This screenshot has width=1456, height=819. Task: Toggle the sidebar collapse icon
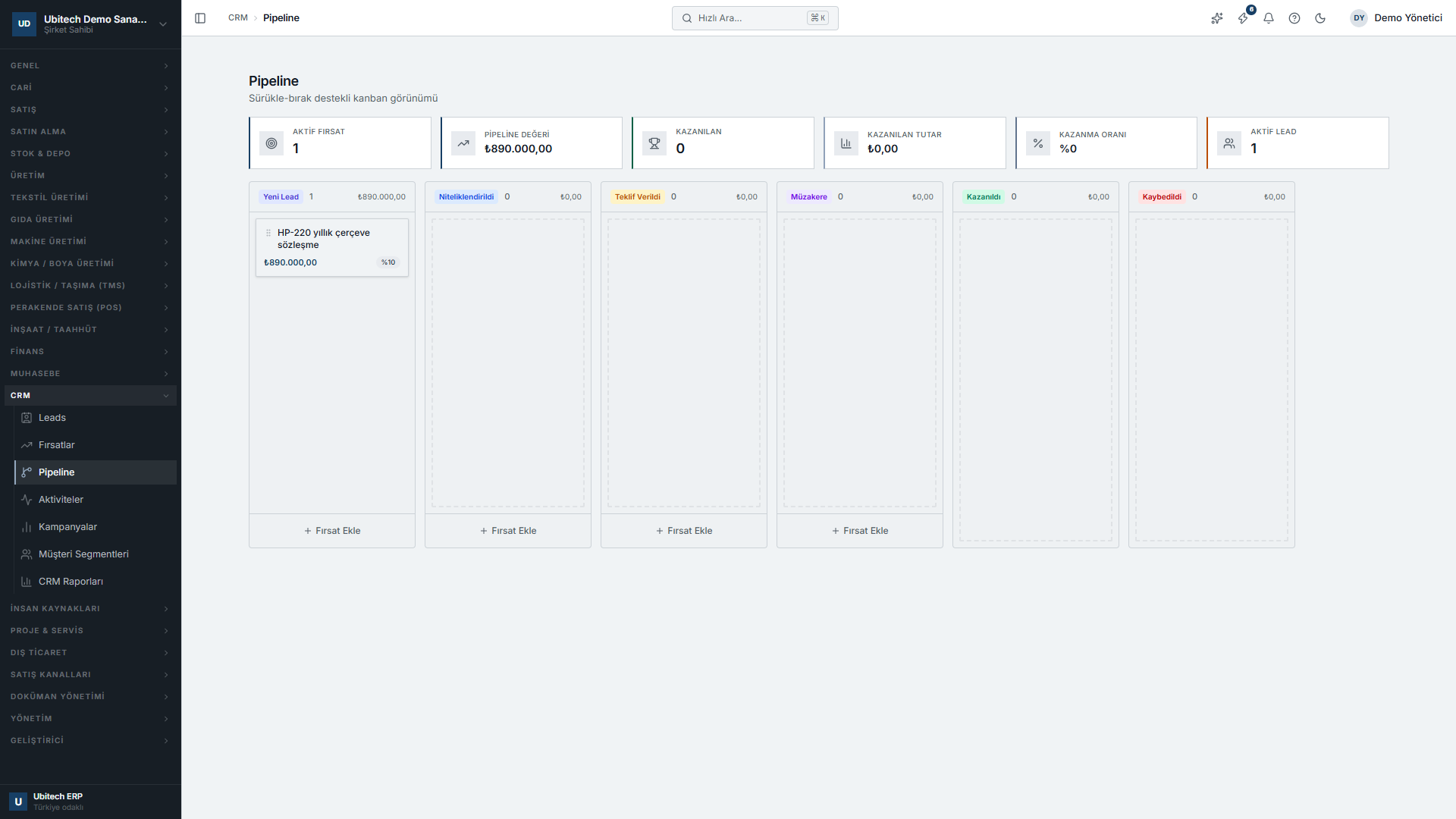point(200,18)
